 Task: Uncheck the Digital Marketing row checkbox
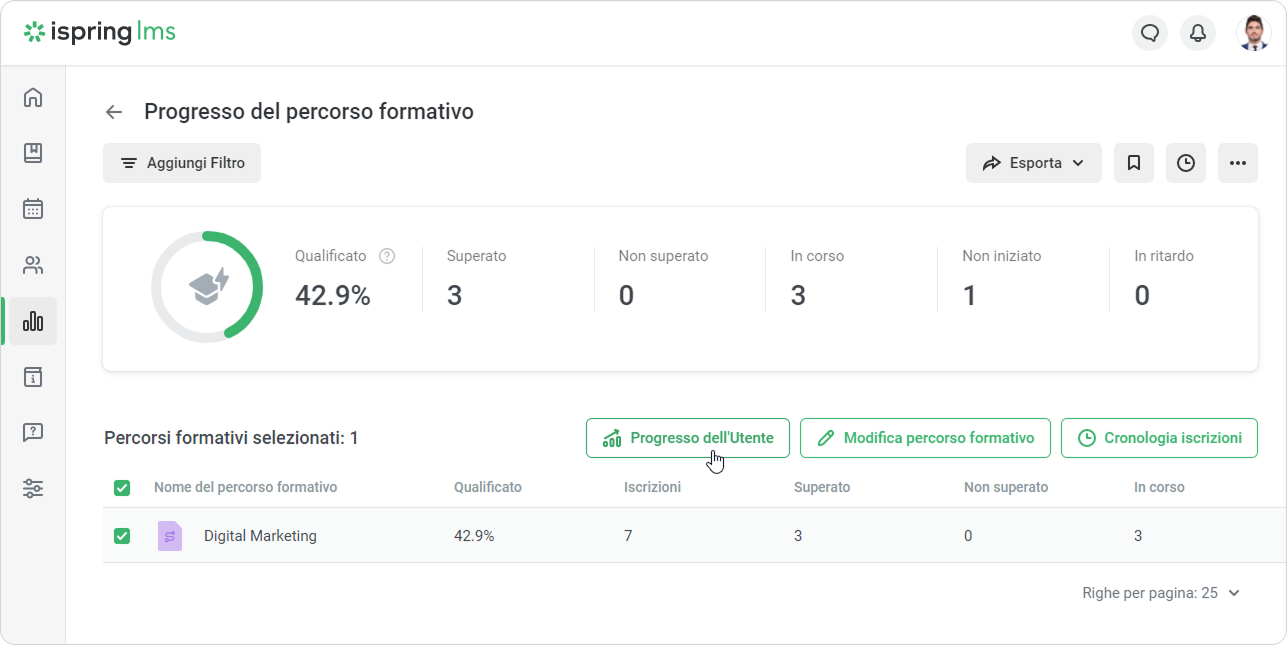(122, 536)
